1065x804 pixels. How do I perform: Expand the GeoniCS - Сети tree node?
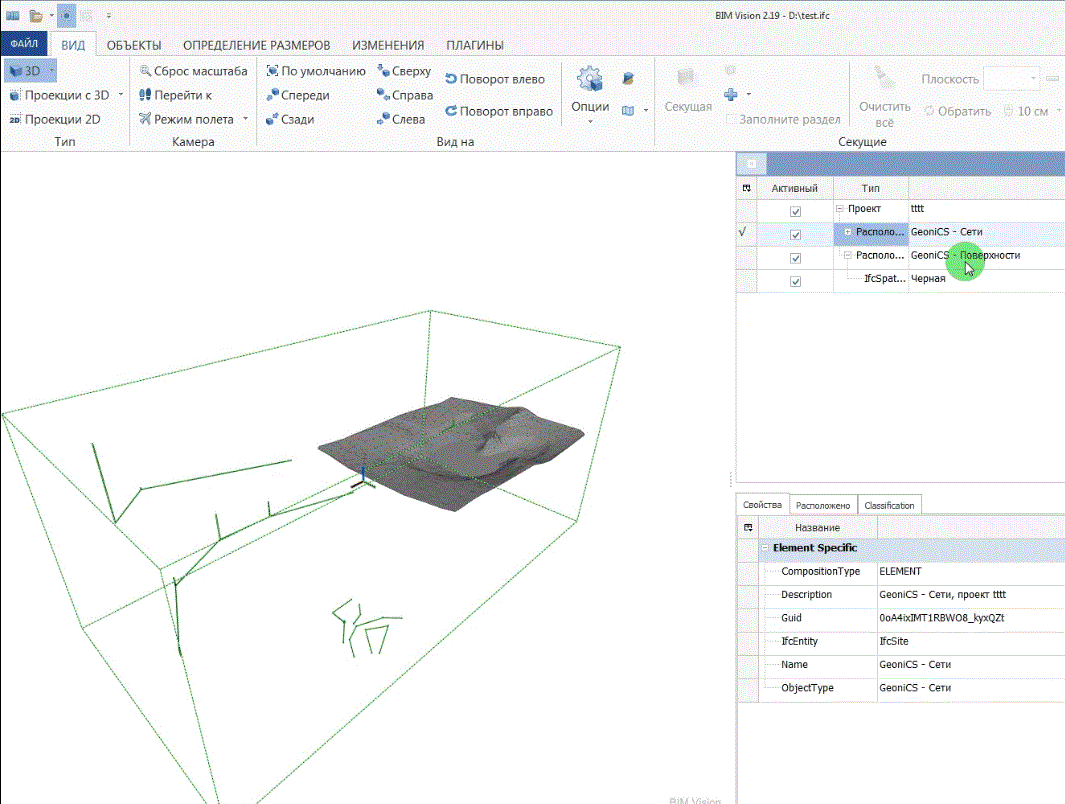coord(848,232)
